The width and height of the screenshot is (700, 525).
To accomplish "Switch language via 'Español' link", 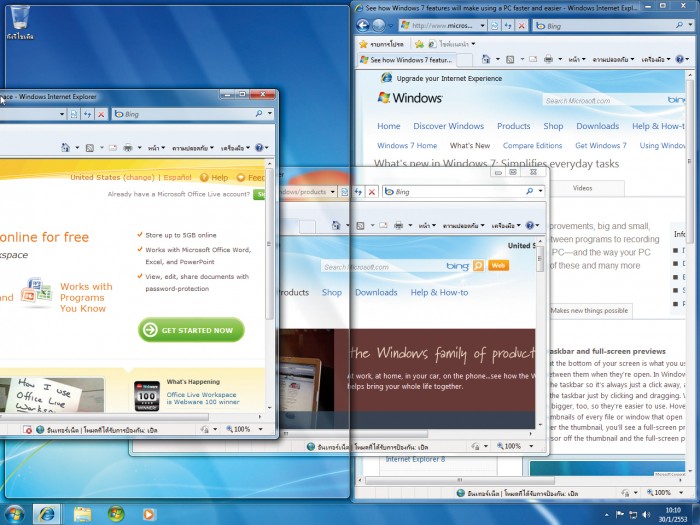I will coord(177,177).
